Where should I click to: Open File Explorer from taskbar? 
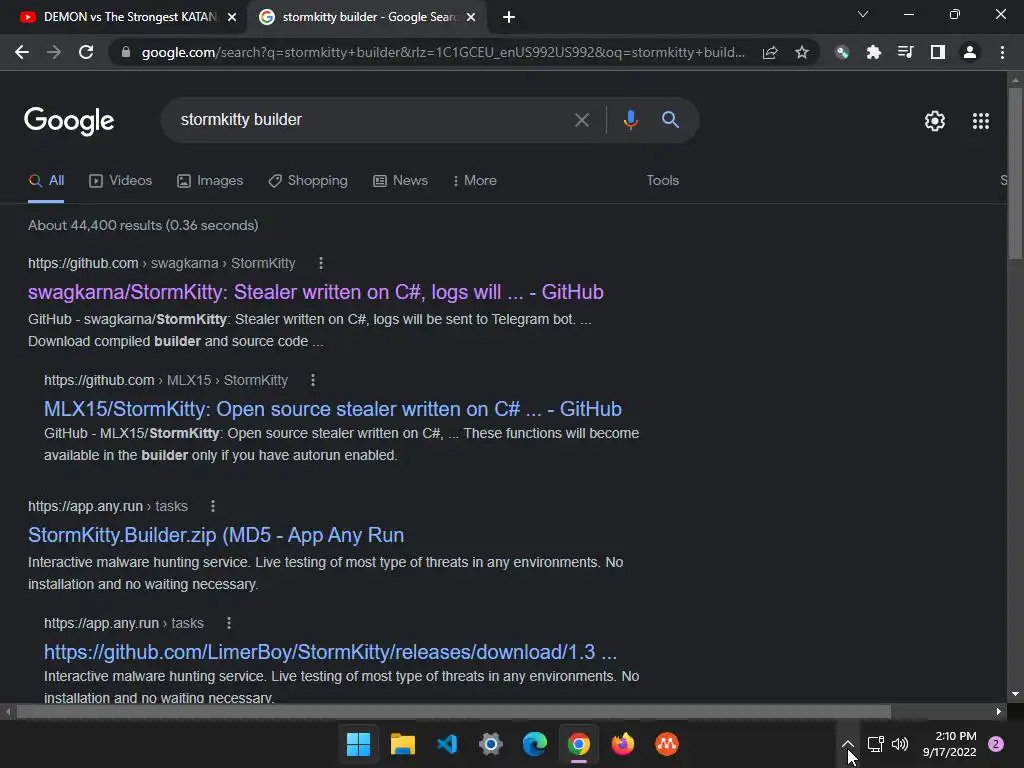click(x=402, y=744)
